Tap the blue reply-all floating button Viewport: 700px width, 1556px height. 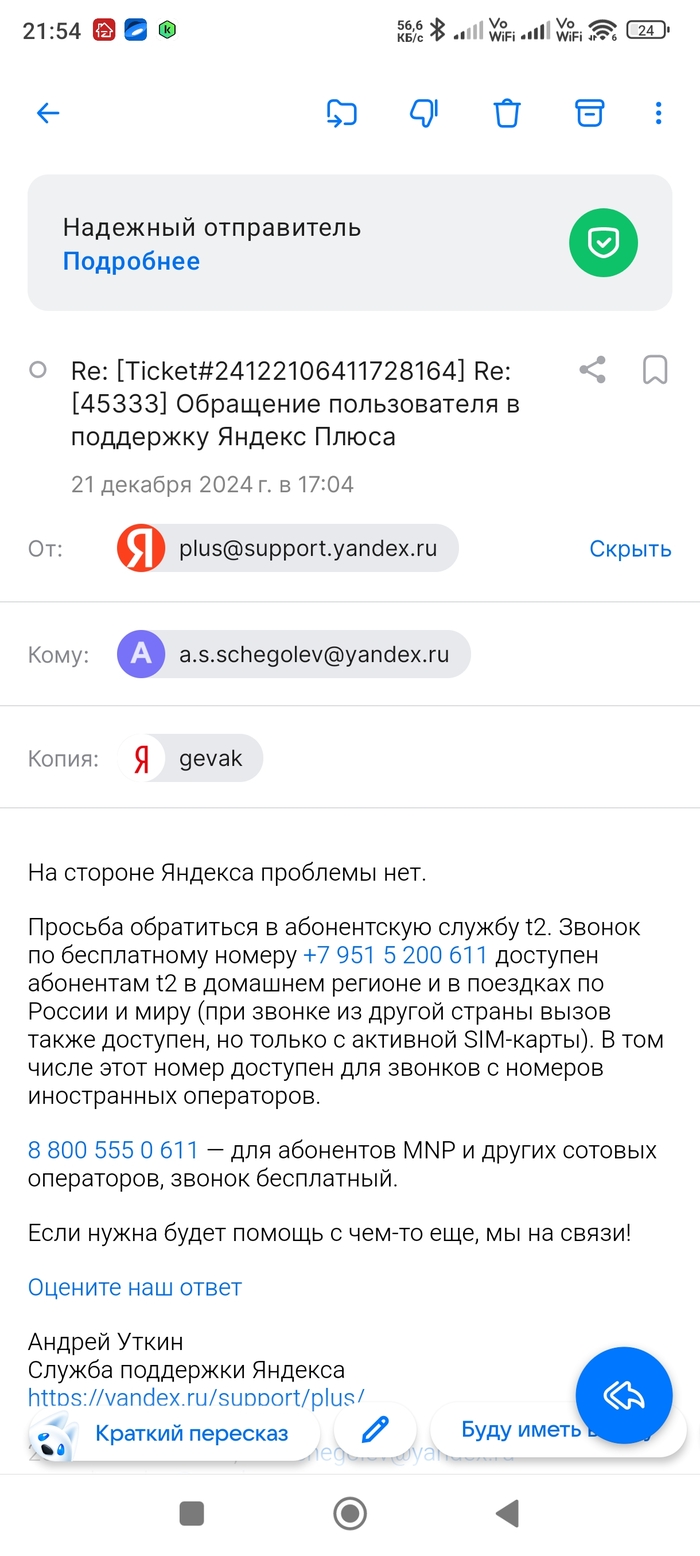point(624,1395)
